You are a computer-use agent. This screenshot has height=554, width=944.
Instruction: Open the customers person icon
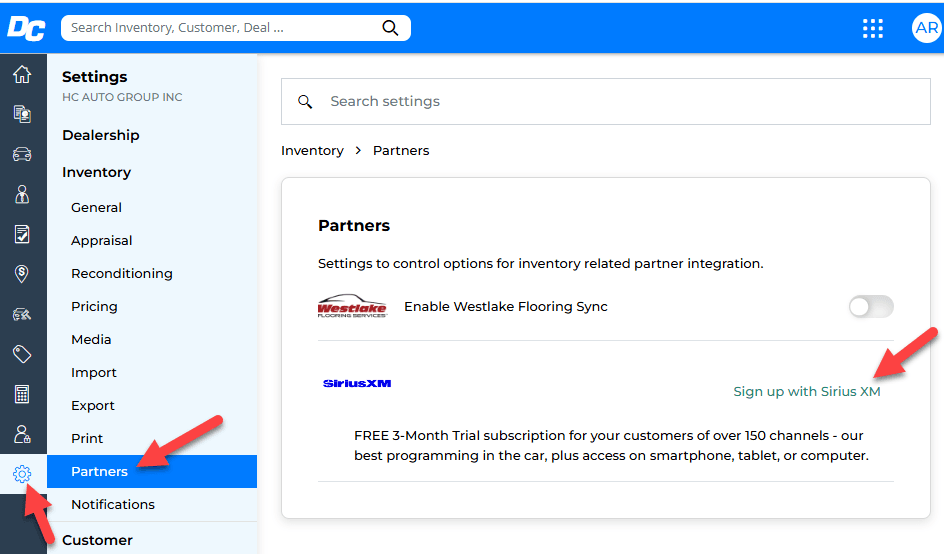pos(22,194)
